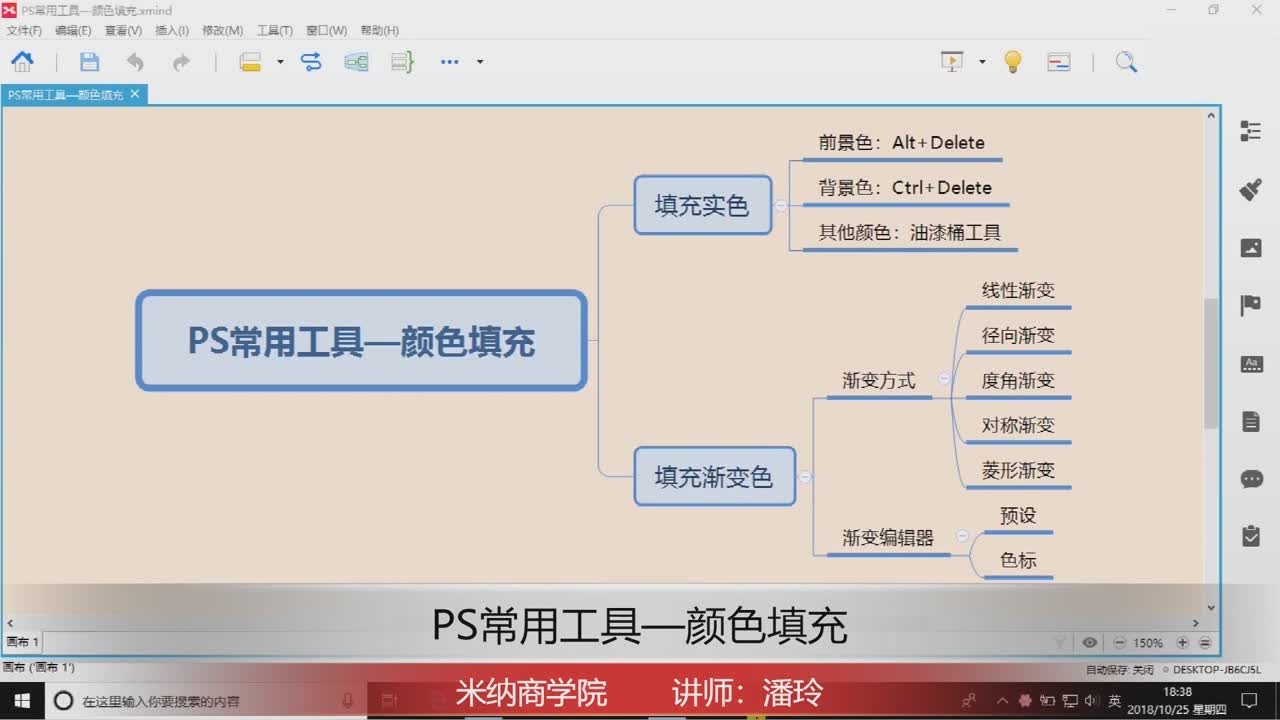
Task: Add a relationship line with the toolbar icon
Action: pyautogui.click(x=311, y=62)
